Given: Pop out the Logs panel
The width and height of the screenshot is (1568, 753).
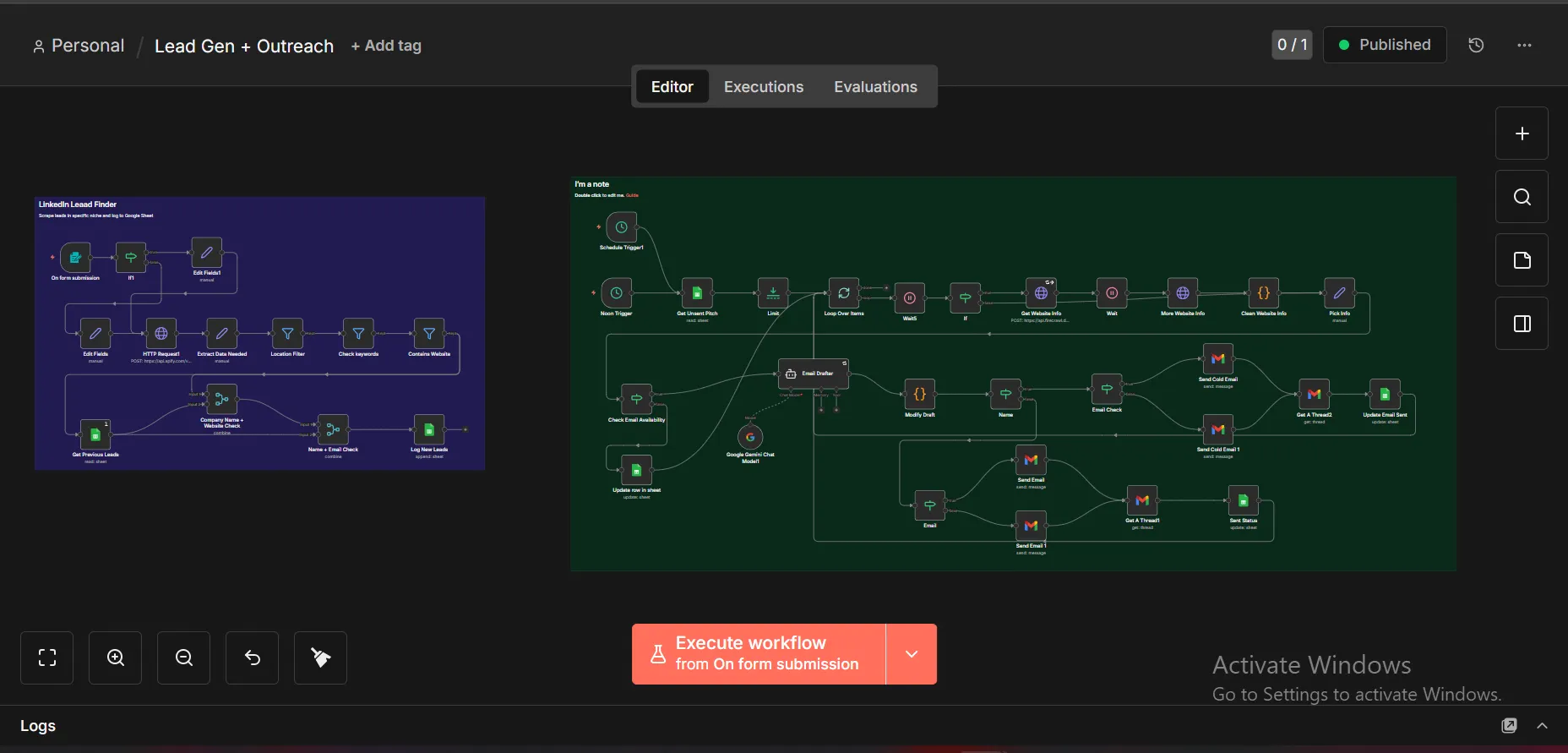Looking at the screenshot, I should point(1509,725).
